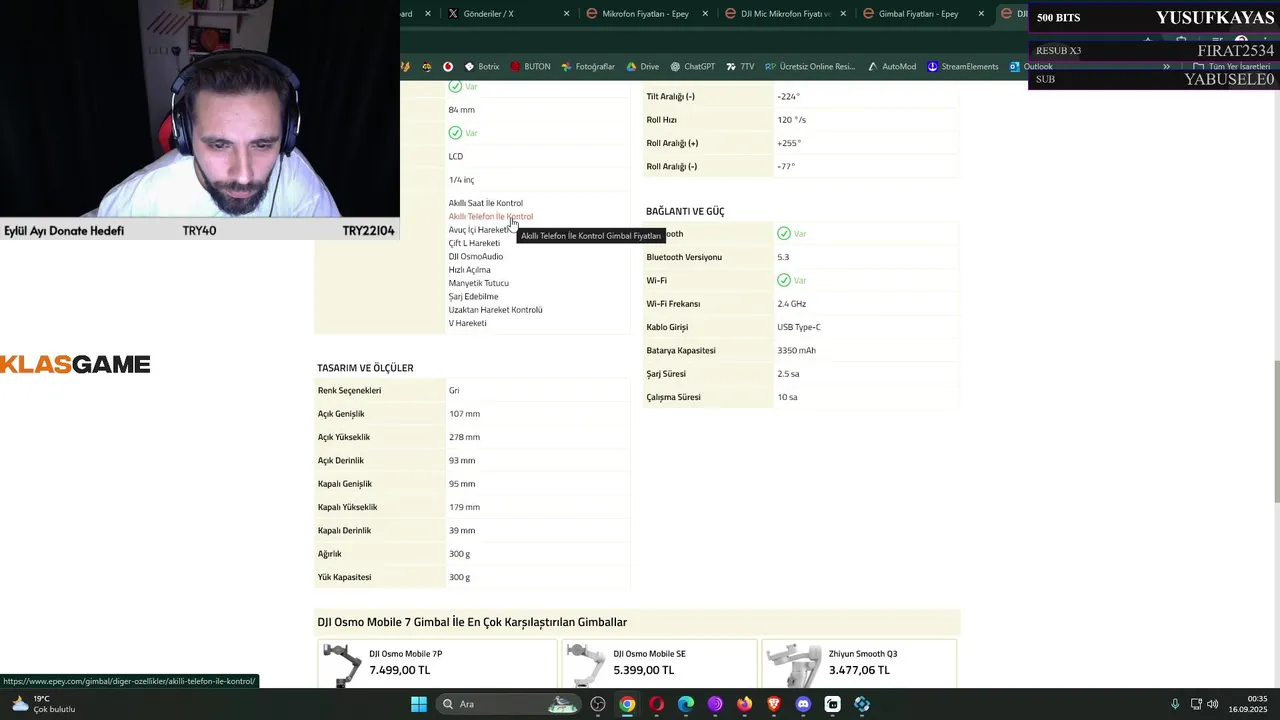The image size is (1280, 720).
Task: Open Opera browser from taskbar
Action: pos(656,704)
